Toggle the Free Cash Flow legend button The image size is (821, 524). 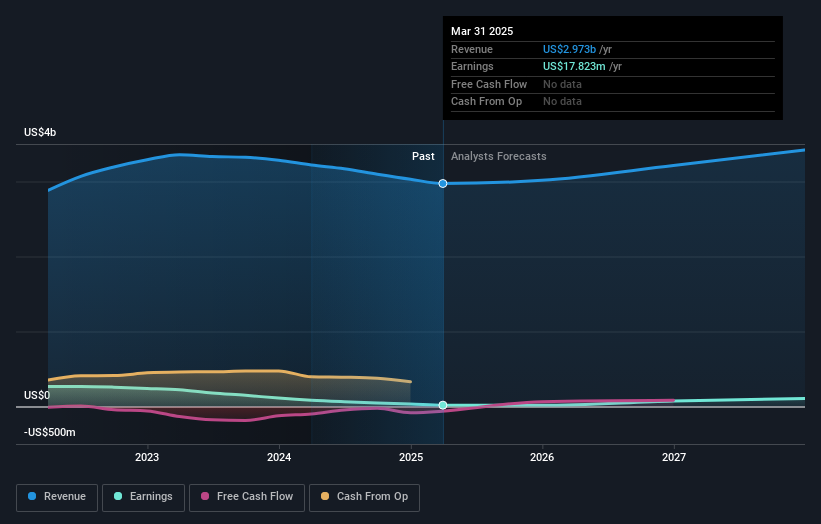click(247, 497)
